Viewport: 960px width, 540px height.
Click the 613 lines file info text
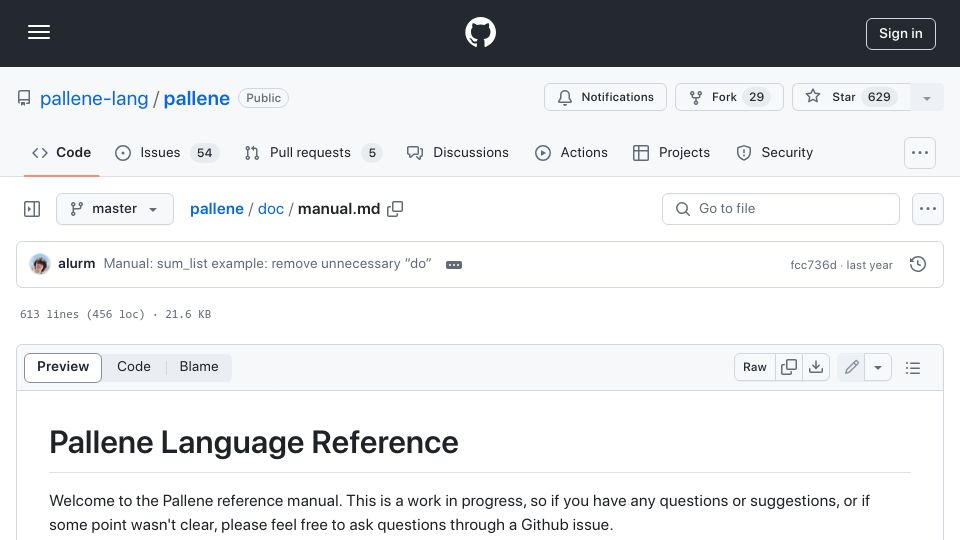[116, 314]
